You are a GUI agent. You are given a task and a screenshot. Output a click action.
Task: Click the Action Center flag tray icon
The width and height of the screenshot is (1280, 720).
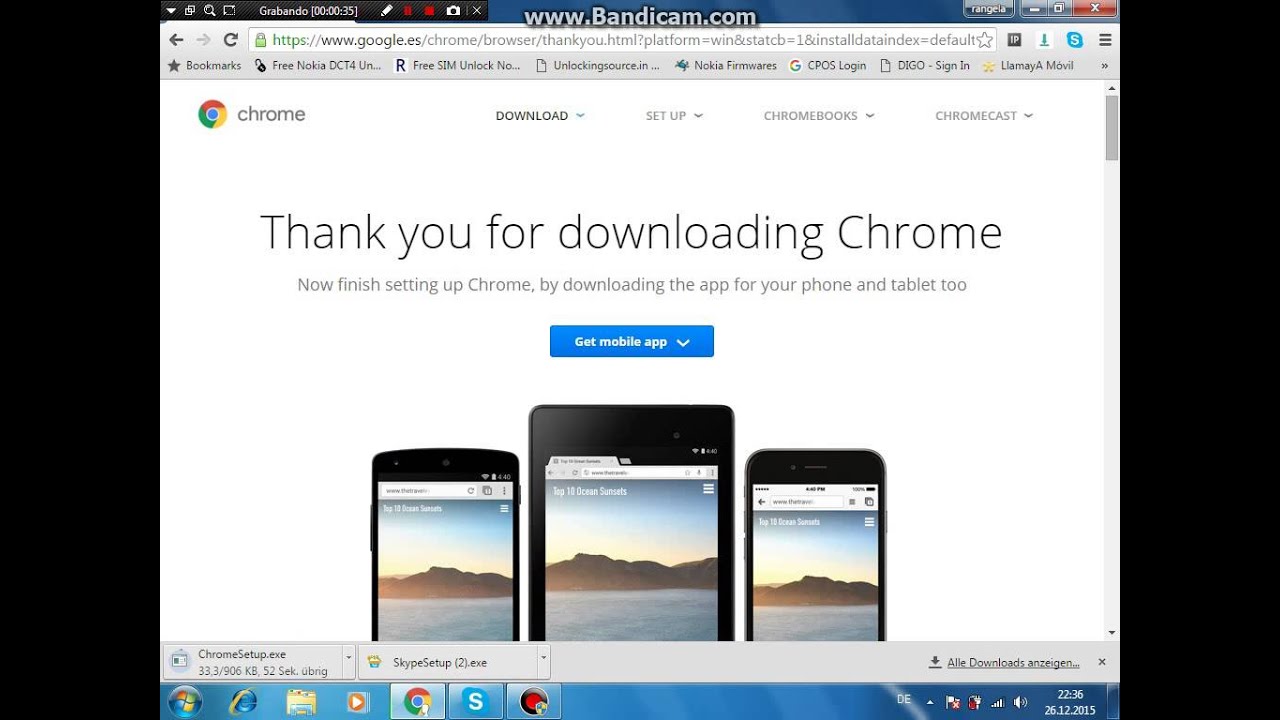(x=953, y=703)
